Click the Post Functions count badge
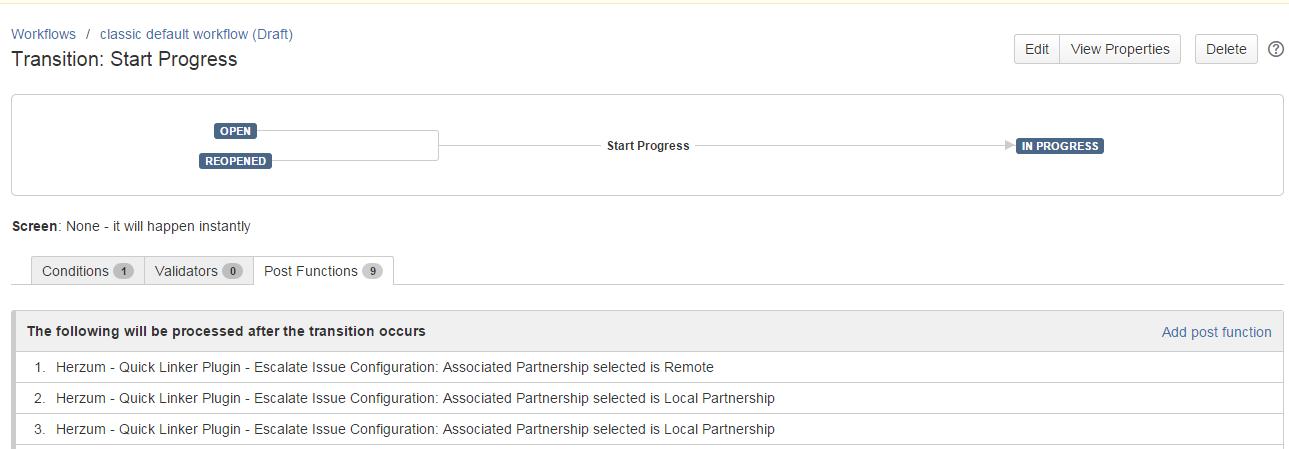This screenshot has height=449, width=1289. click(372, 271)
